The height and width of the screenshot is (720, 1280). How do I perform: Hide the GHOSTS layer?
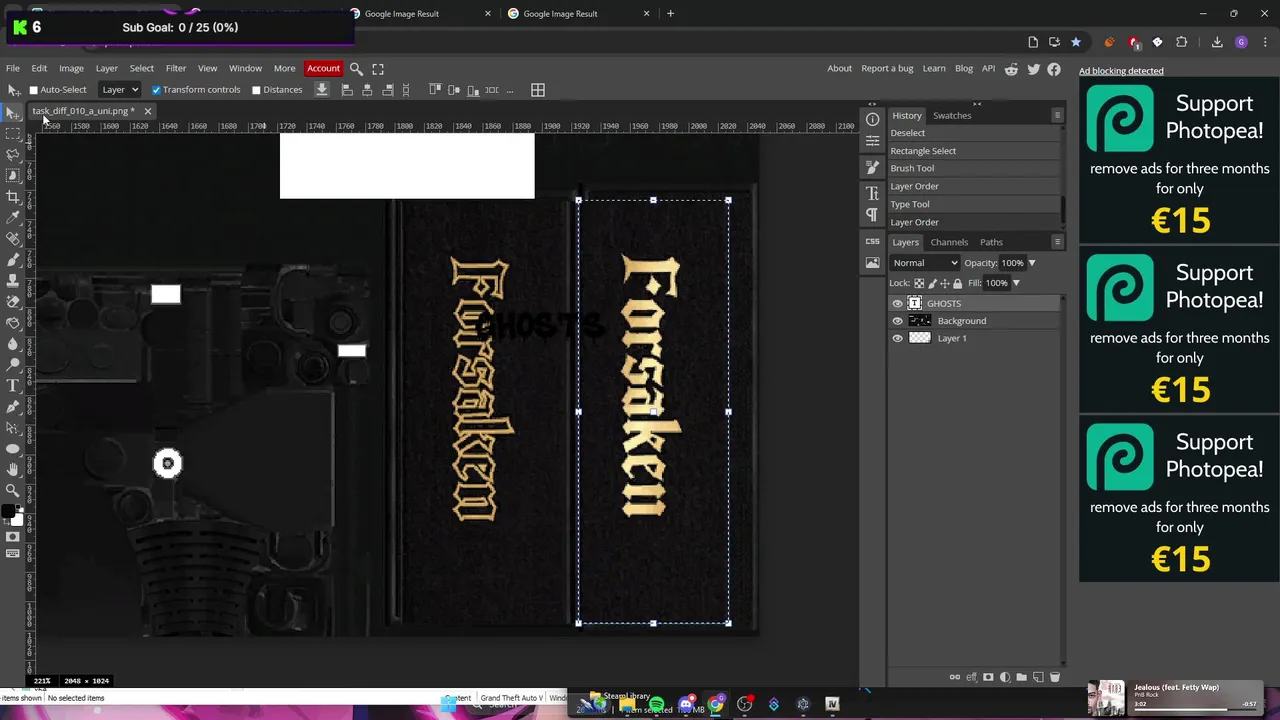897,303
